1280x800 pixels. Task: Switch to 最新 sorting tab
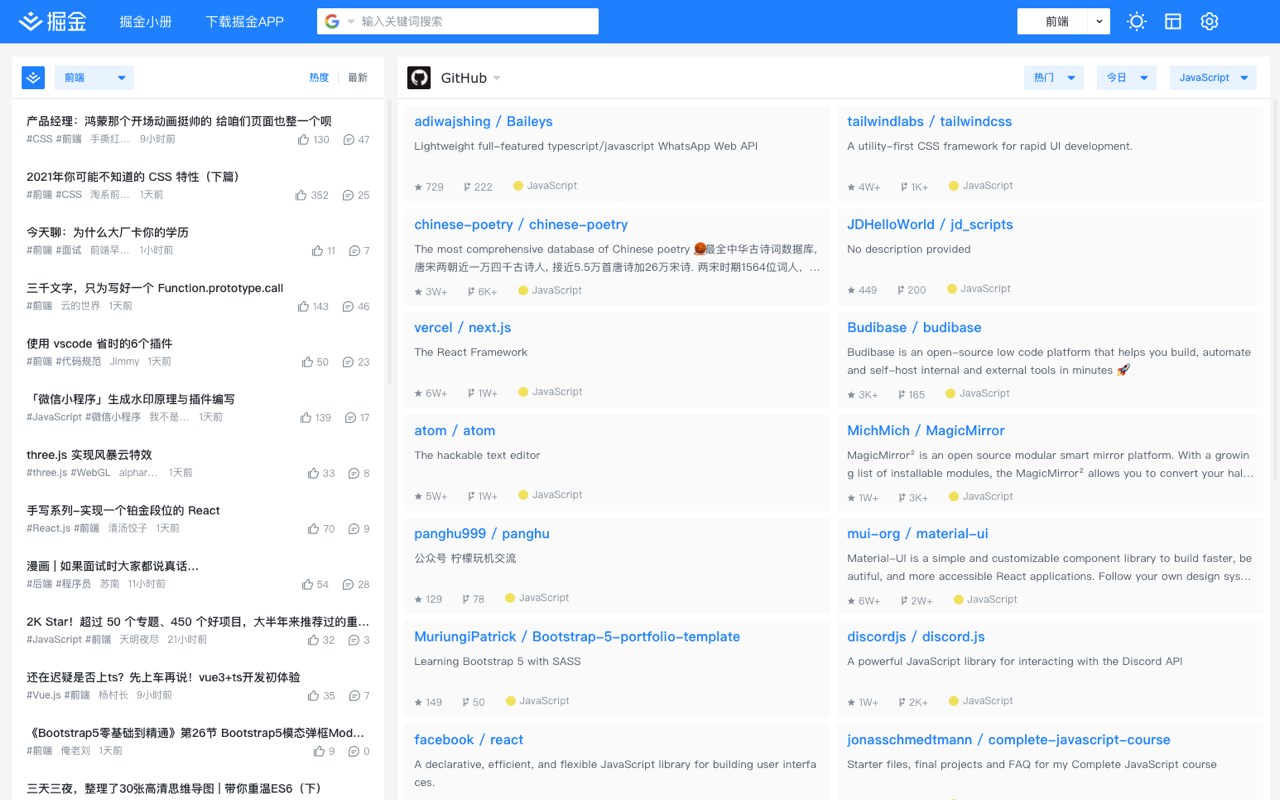click(357, 77)
